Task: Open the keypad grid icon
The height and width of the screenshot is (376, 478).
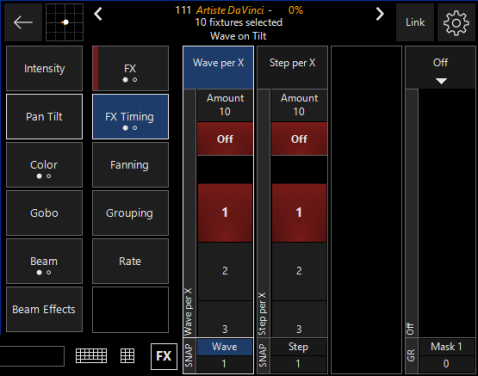Action: (127, 356)
